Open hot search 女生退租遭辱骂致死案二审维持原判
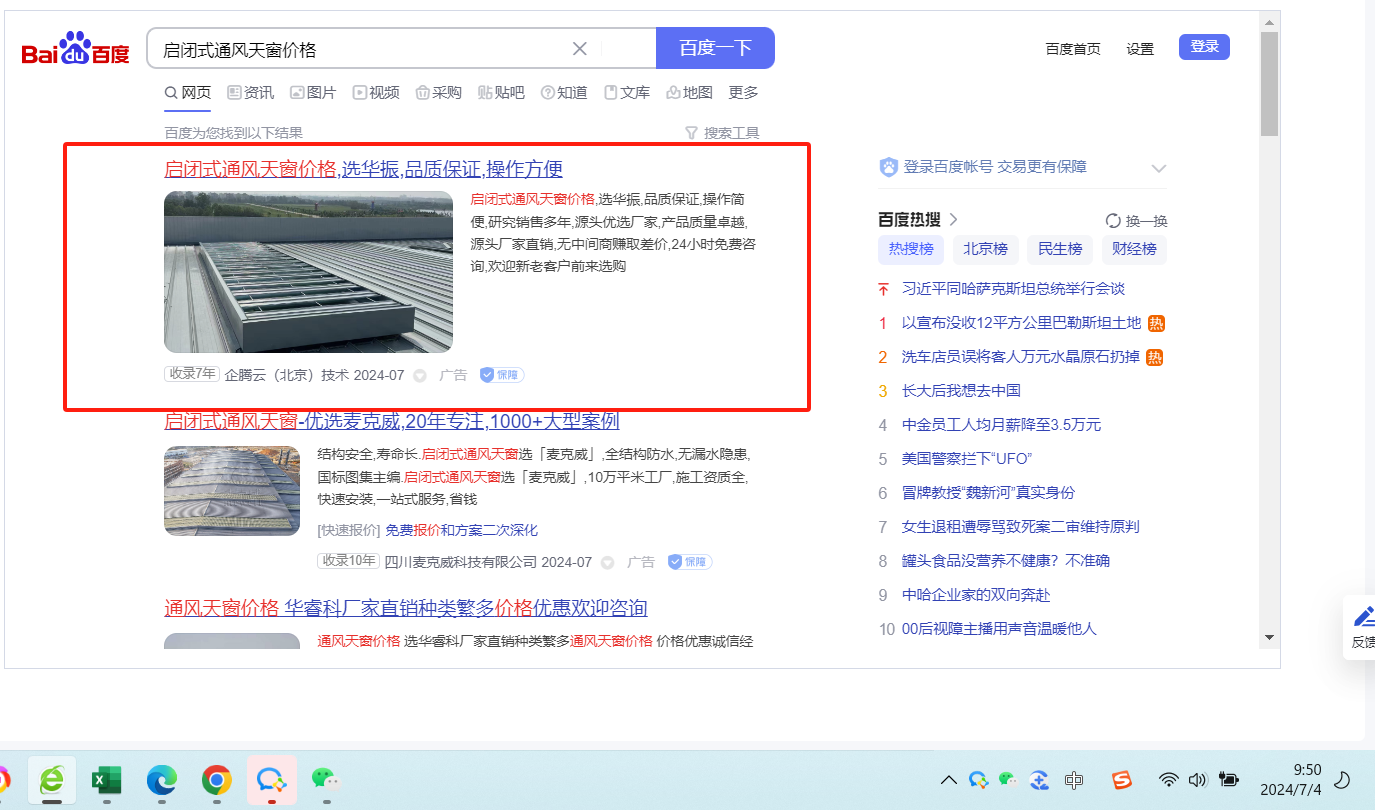The width and height of the screenshot is (1375, 810). (1021, 527)
